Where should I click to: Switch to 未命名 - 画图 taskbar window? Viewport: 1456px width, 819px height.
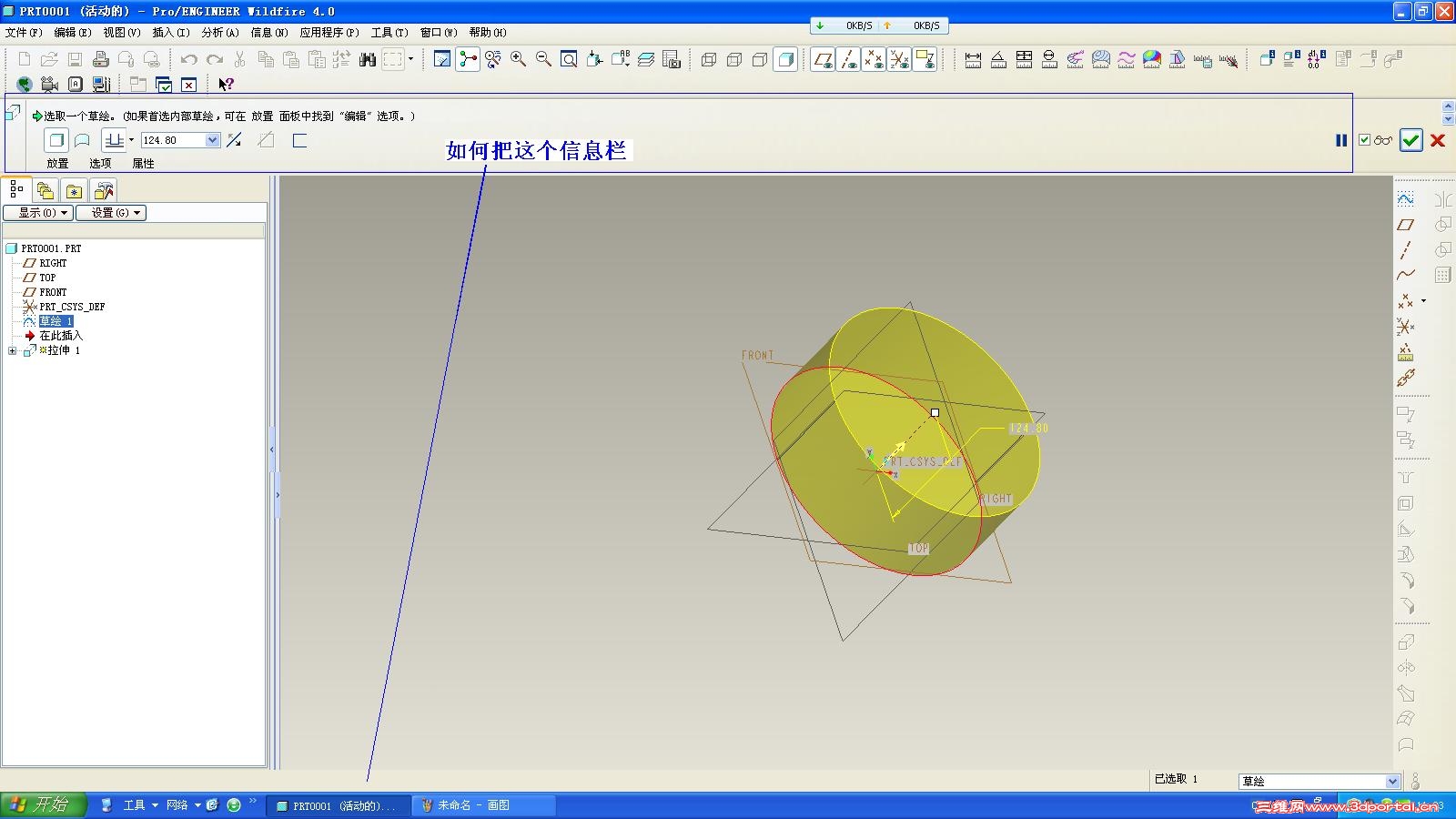pyautogui.click(x=483, y=805)
